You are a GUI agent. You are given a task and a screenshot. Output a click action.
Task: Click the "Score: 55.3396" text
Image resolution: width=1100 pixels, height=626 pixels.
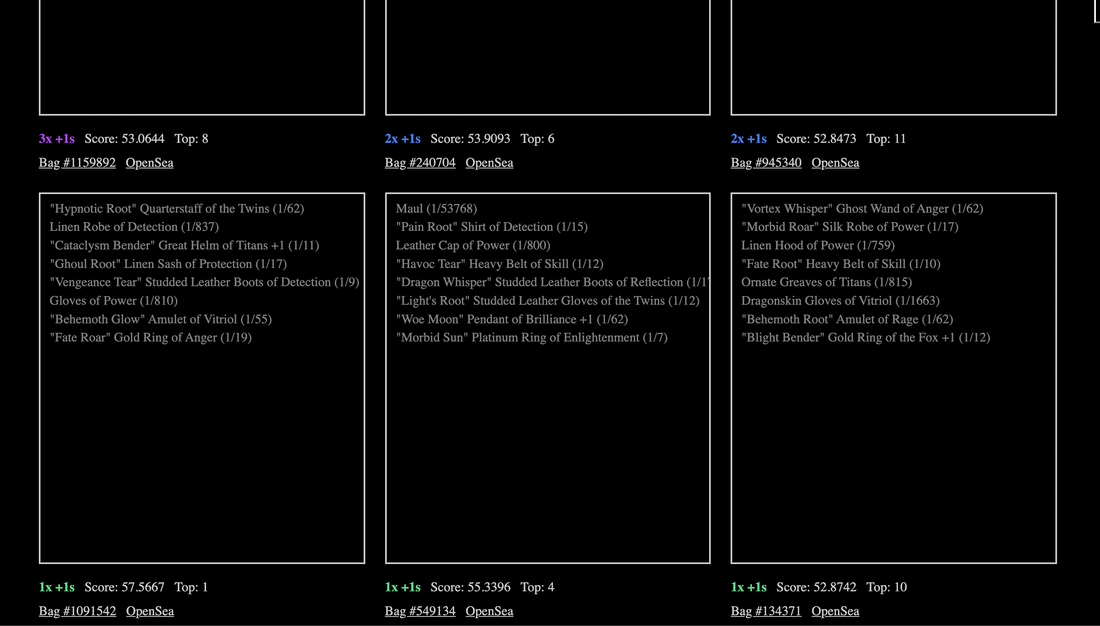click(x=471, y=587)
